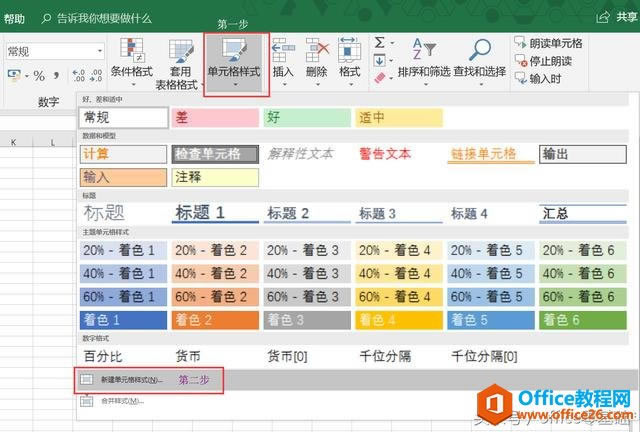Expand the 常规 number format dropdown
640x432 pixels.
tap(100, 51)
